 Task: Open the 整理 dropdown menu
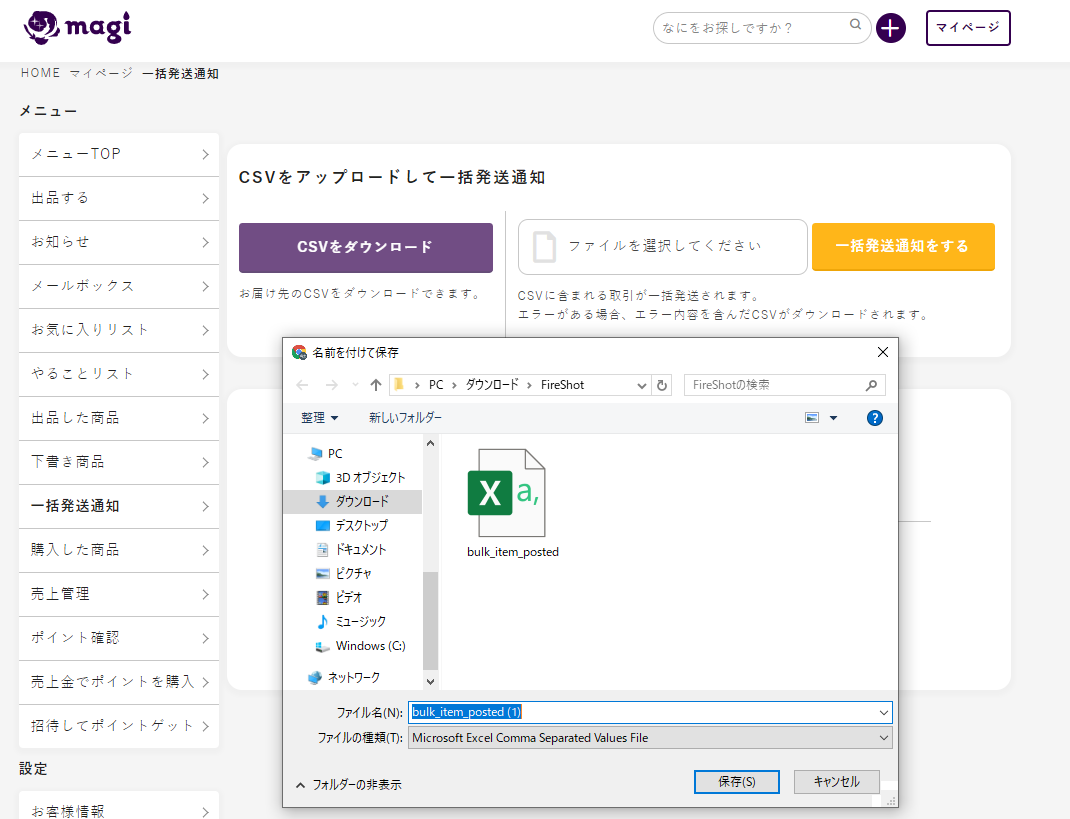(320, 418)
